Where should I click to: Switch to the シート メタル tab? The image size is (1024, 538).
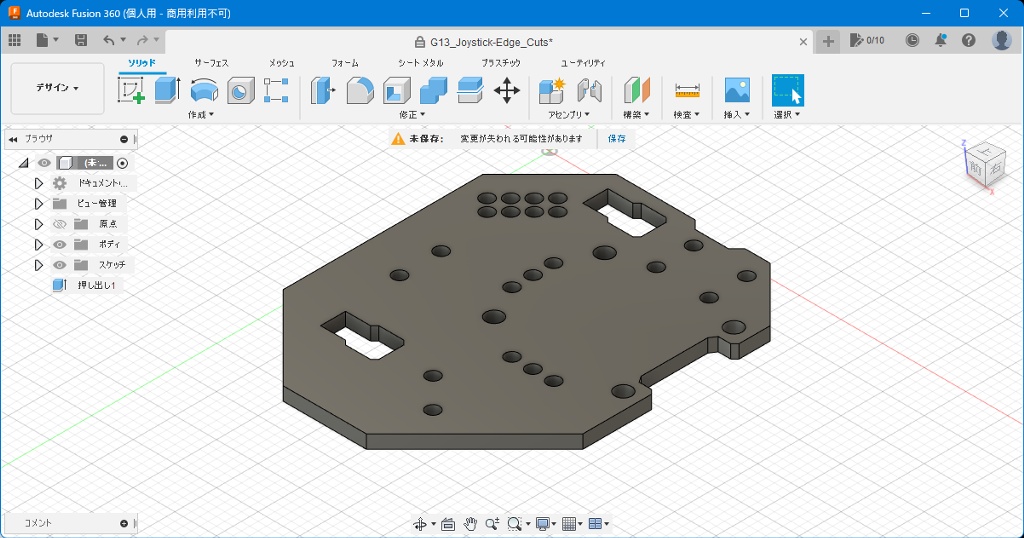coord(421,63)
